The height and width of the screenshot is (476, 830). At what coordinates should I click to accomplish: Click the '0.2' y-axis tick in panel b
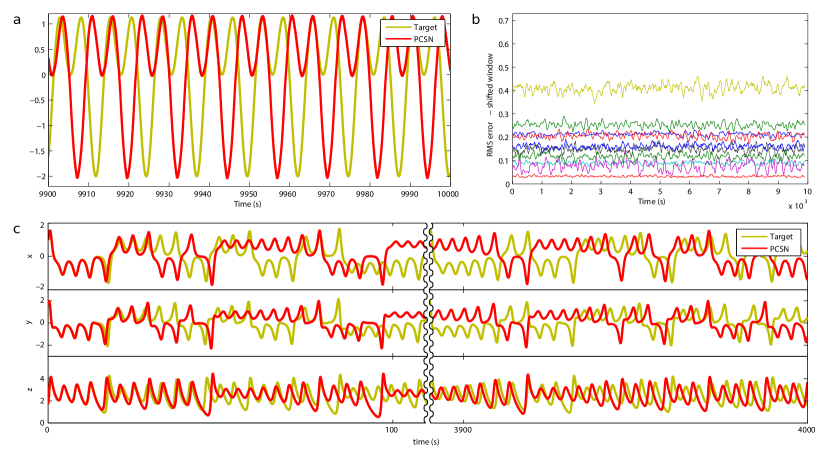tap(503, 138)
